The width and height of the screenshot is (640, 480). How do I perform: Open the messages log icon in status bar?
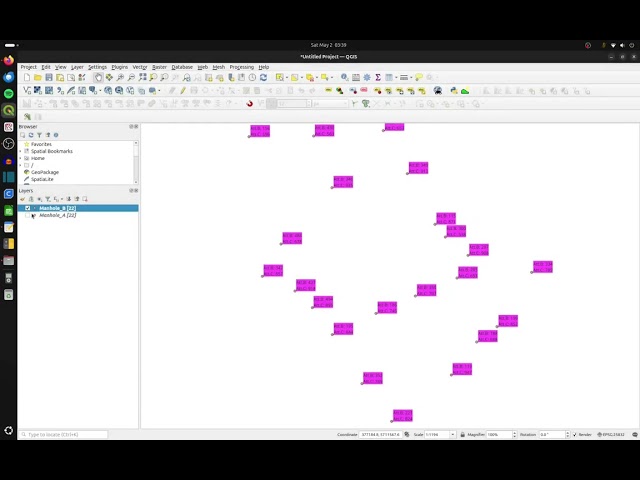635,435
